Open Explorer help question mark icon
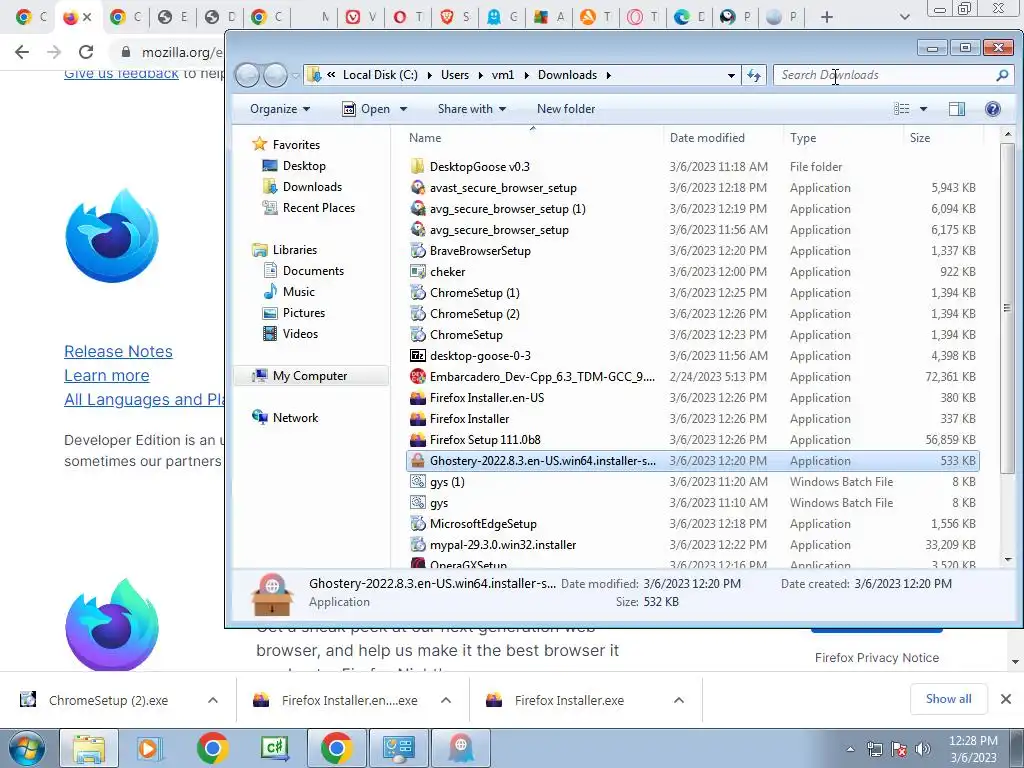This screenshot has height=768, width=1024. click(x=993, y=109)
